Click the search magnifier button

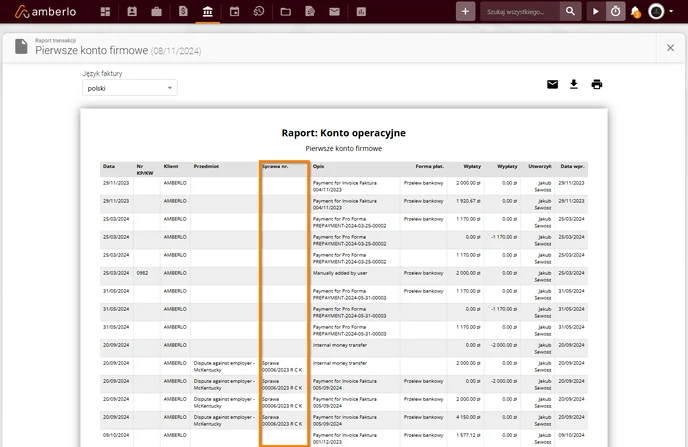coord(570,11)
